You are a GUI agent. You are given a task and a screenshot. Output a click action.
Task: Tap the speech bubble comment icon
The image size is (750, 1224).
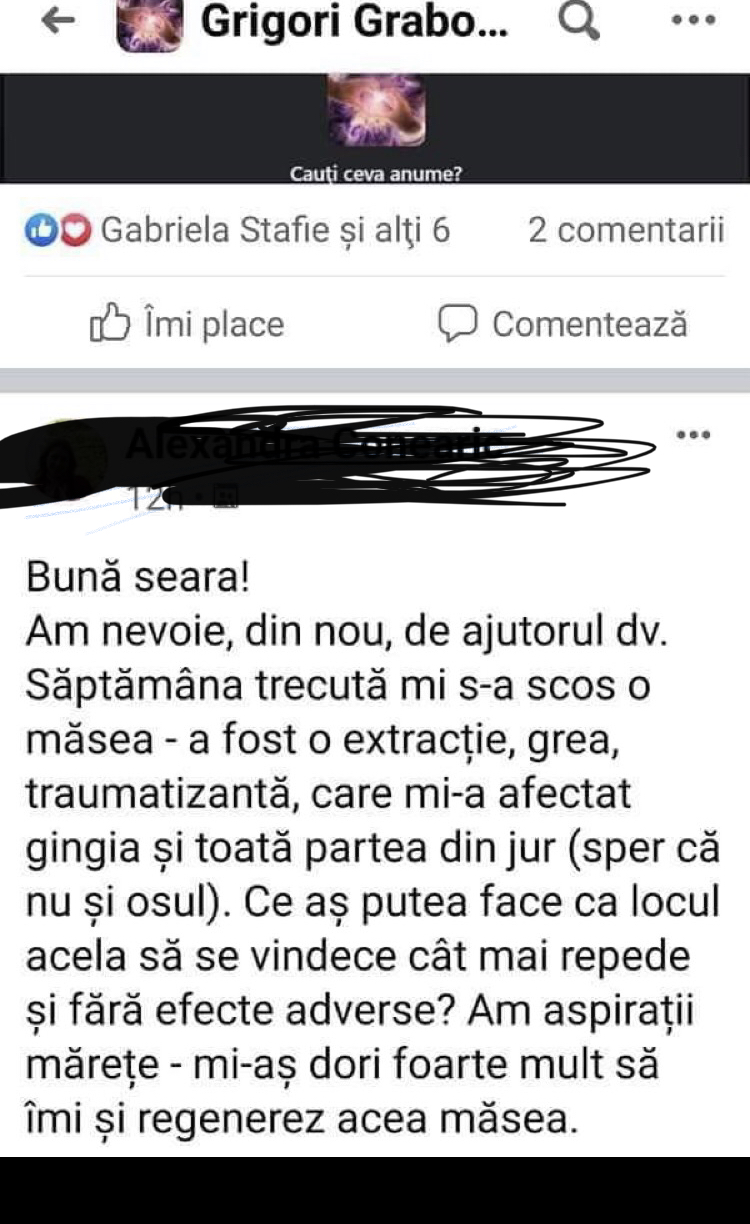457,323
